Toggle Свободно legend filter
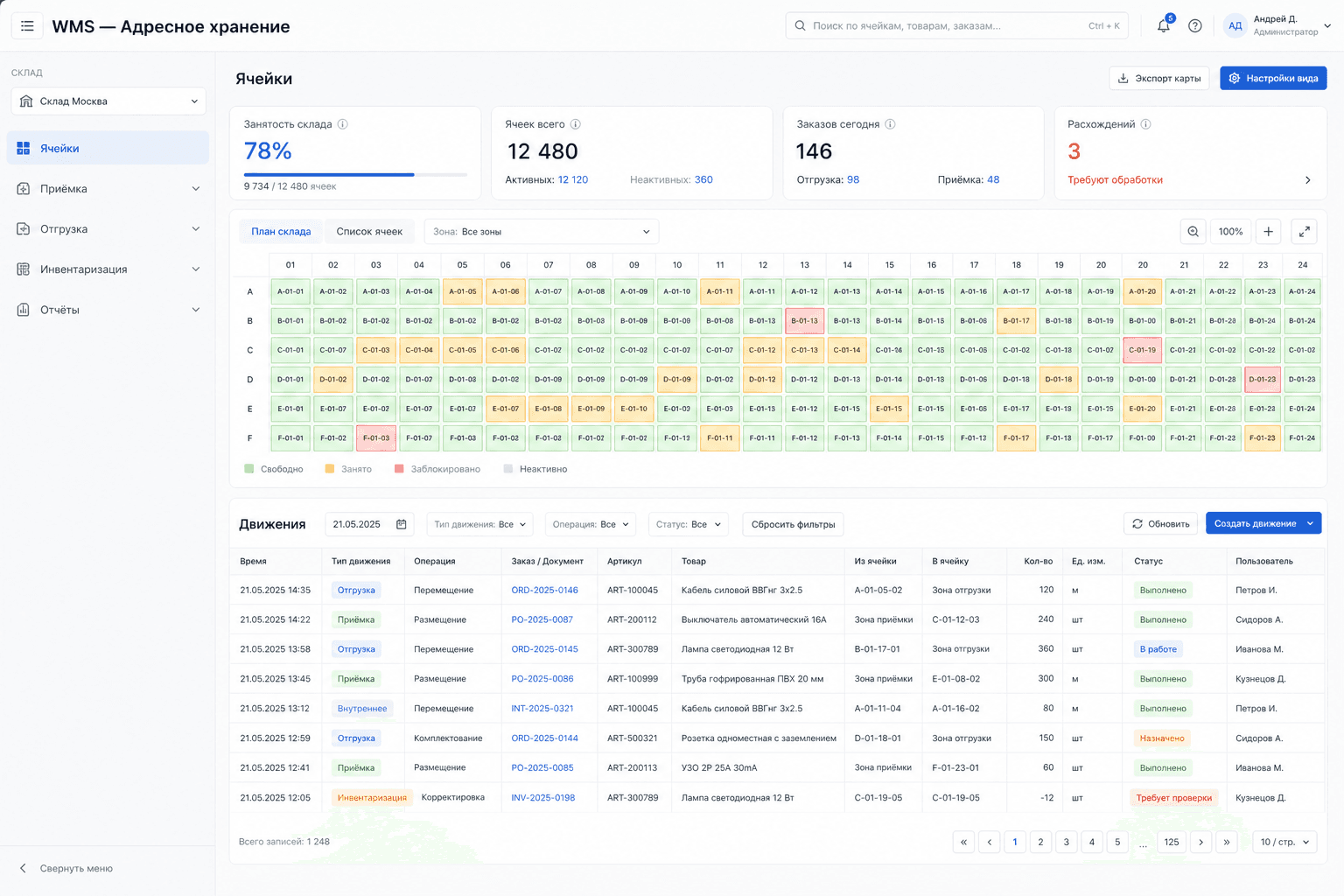Viewport: 1344px width, 896px height. 274,469
